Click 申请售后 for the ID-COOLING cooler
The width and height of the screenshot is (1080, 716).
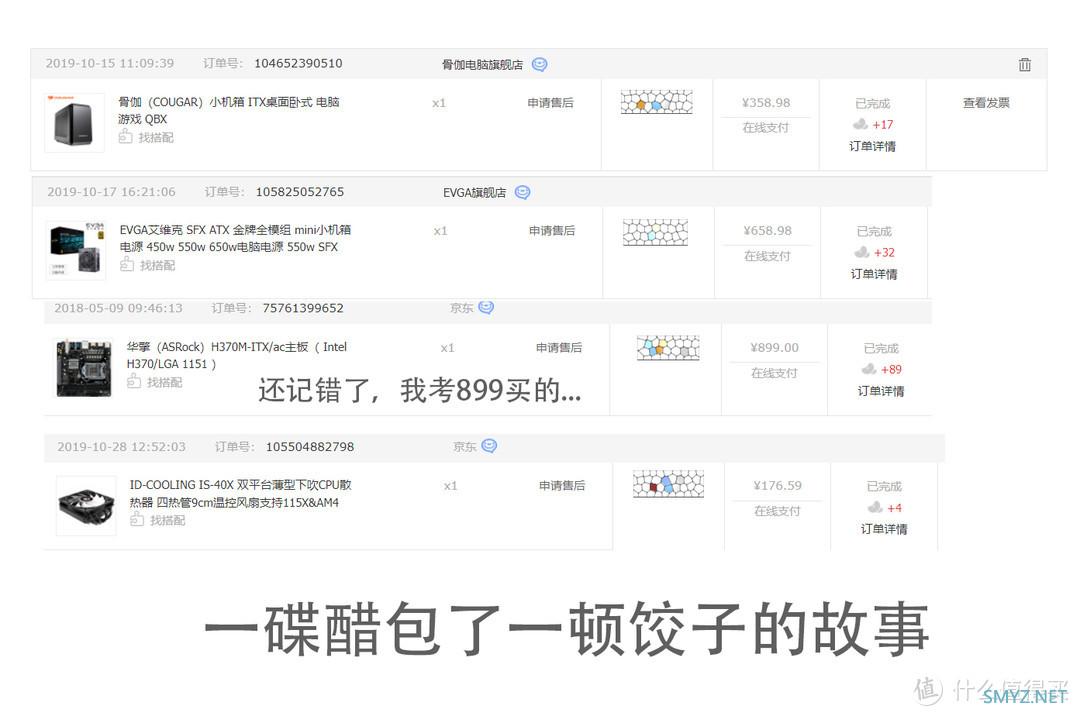(562, 485)
